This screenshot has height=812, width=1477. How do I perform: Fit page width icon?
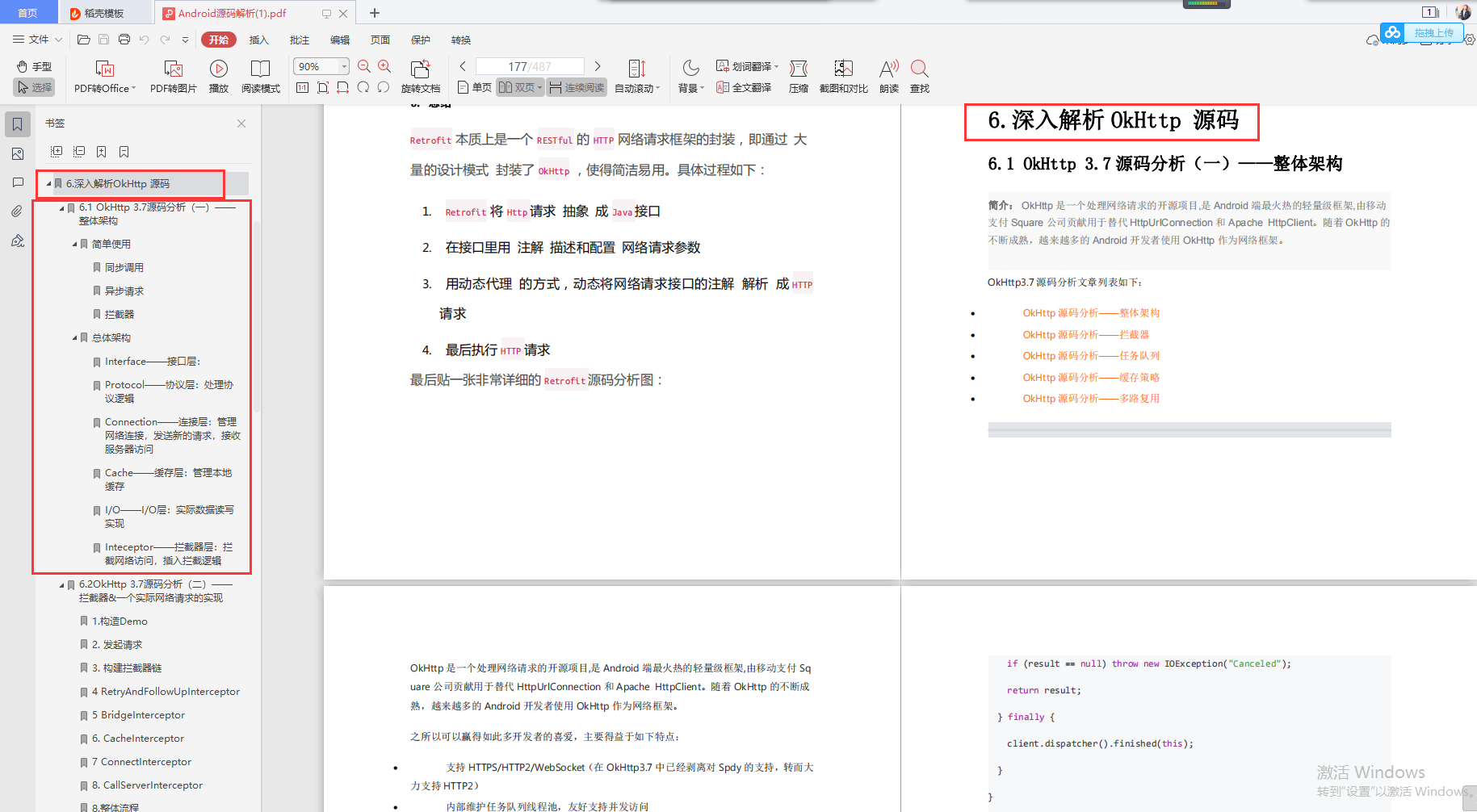coord(343,87)
